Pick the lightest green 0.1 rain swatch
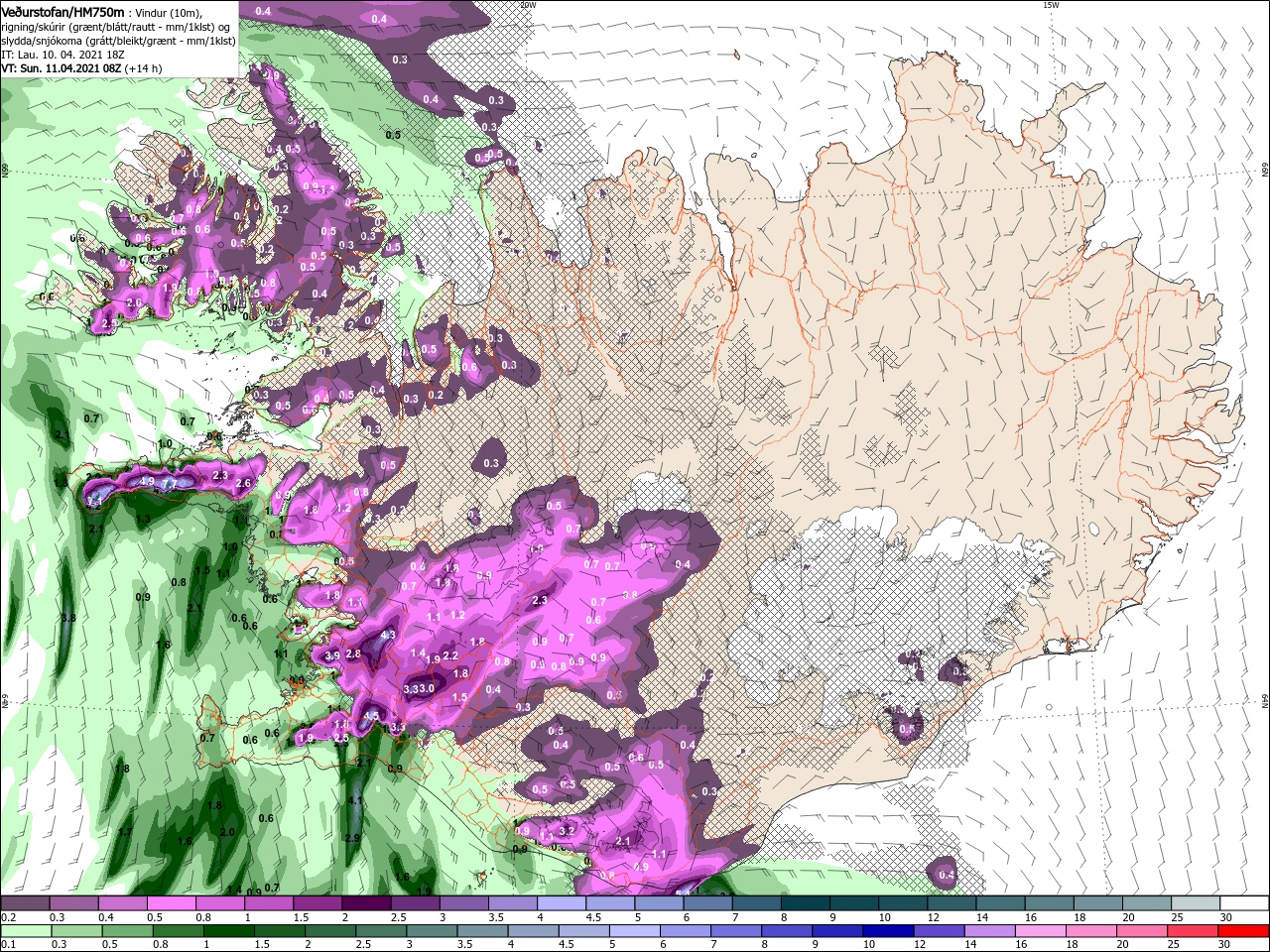The width and height of the screenshot is (1270, 952). coord(25,931)
